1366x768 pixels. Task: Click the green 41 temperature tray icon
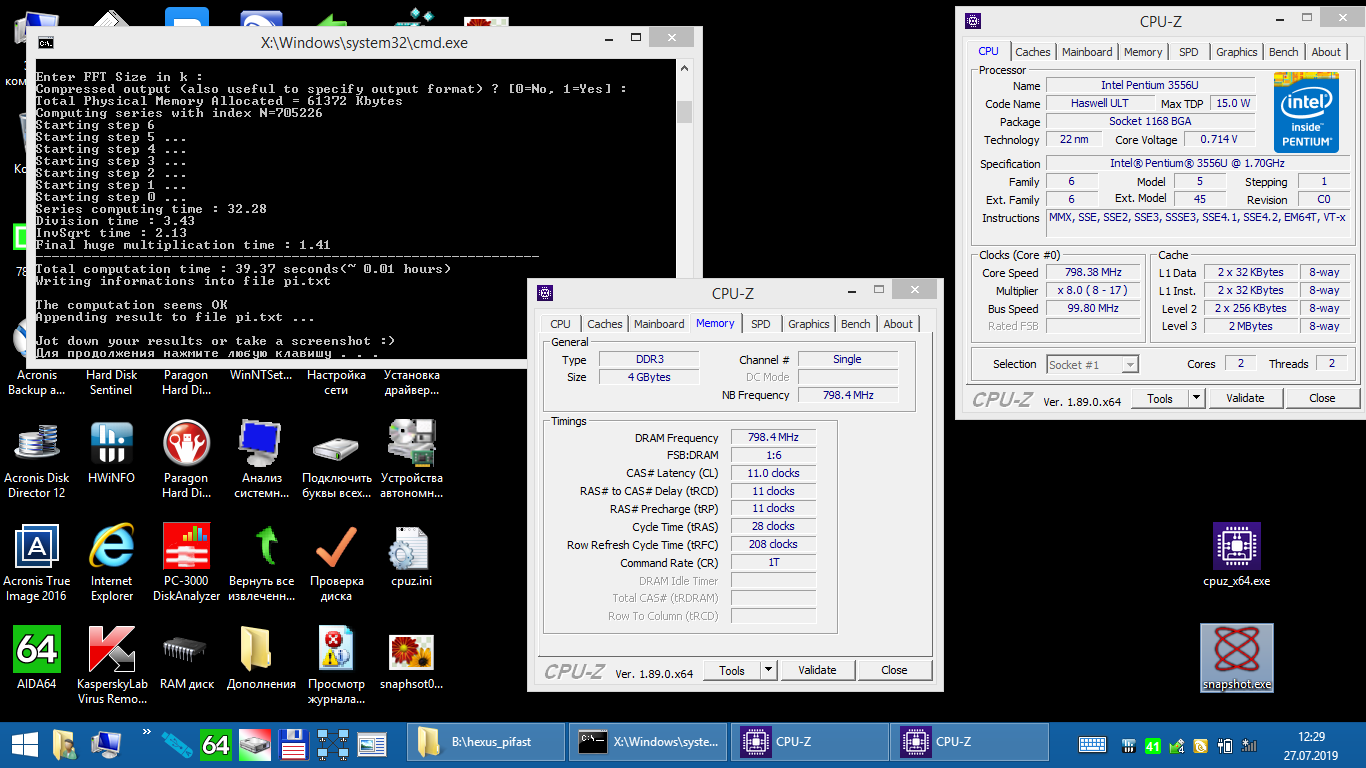tap(1152, 745)
